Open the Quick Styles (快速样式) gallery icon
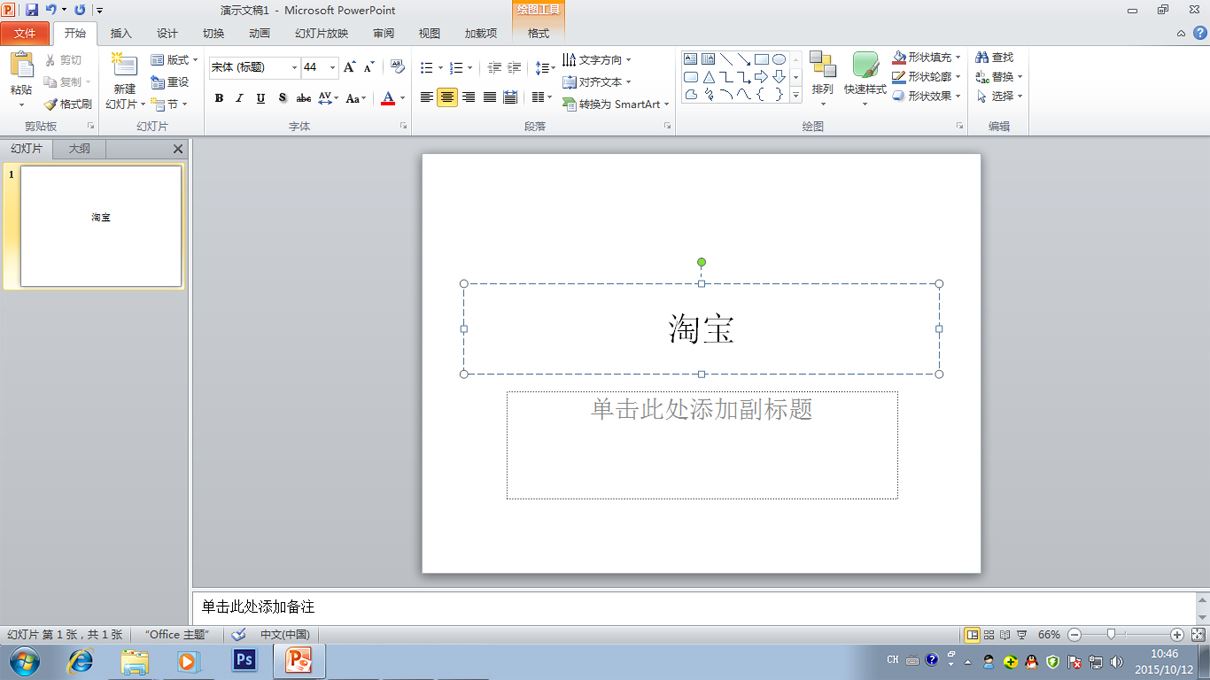This screenshot has height=680, width=1210. (865, 65)
